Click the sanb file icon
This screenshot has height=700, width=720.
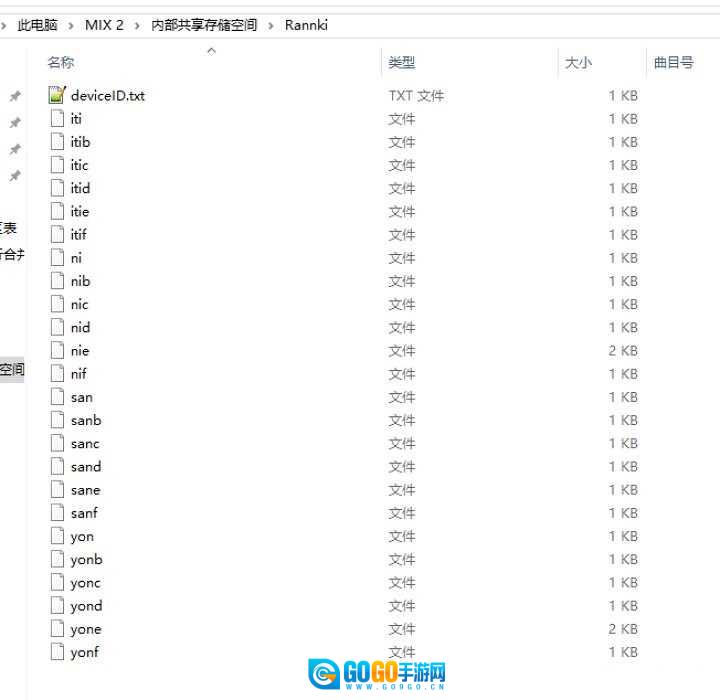pyautogui.click(x=57, y=421)
